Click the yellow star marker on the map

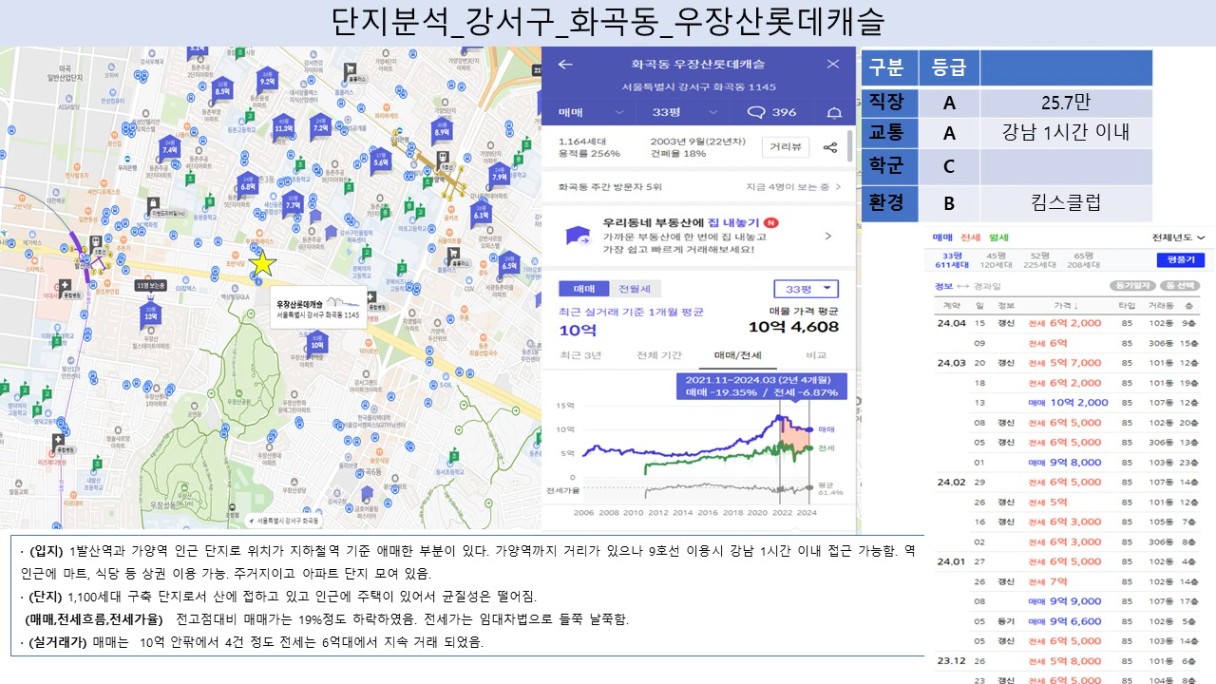tap(262, 264)
